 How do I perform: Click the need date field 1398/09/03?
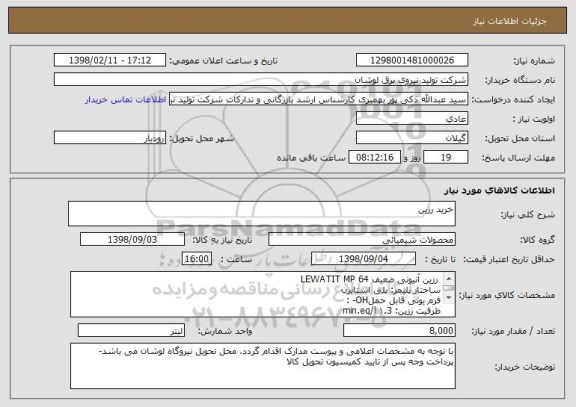tap(132, 239)
